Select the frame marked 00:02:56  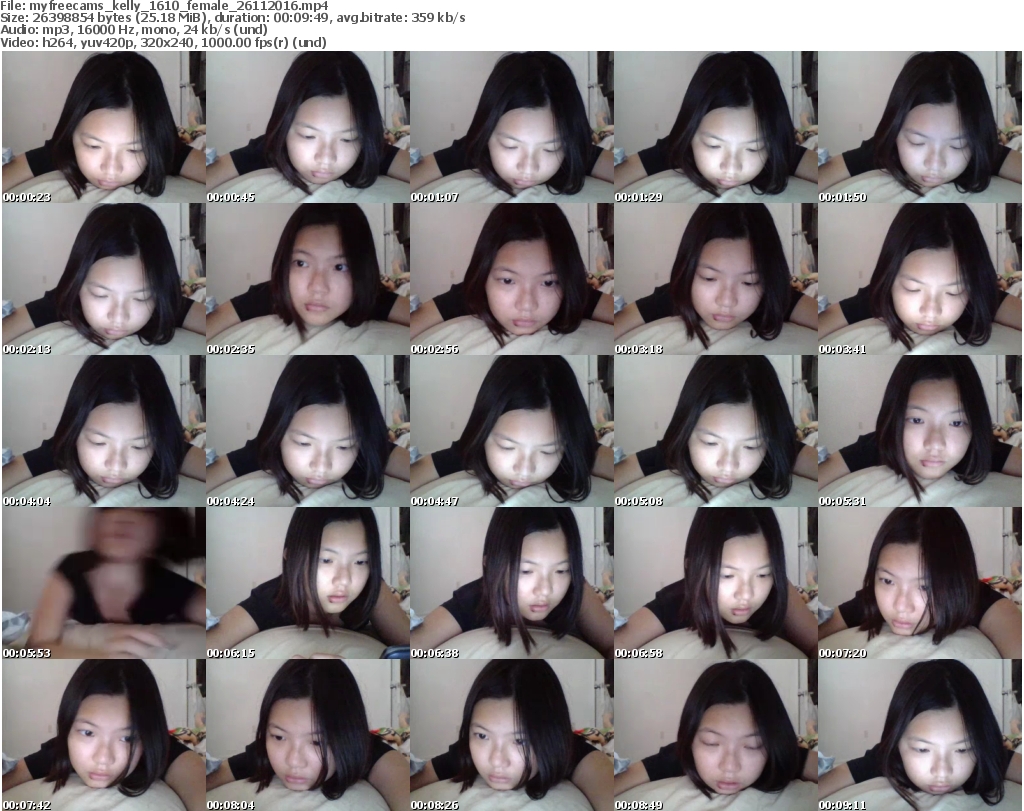click(511, 279)
